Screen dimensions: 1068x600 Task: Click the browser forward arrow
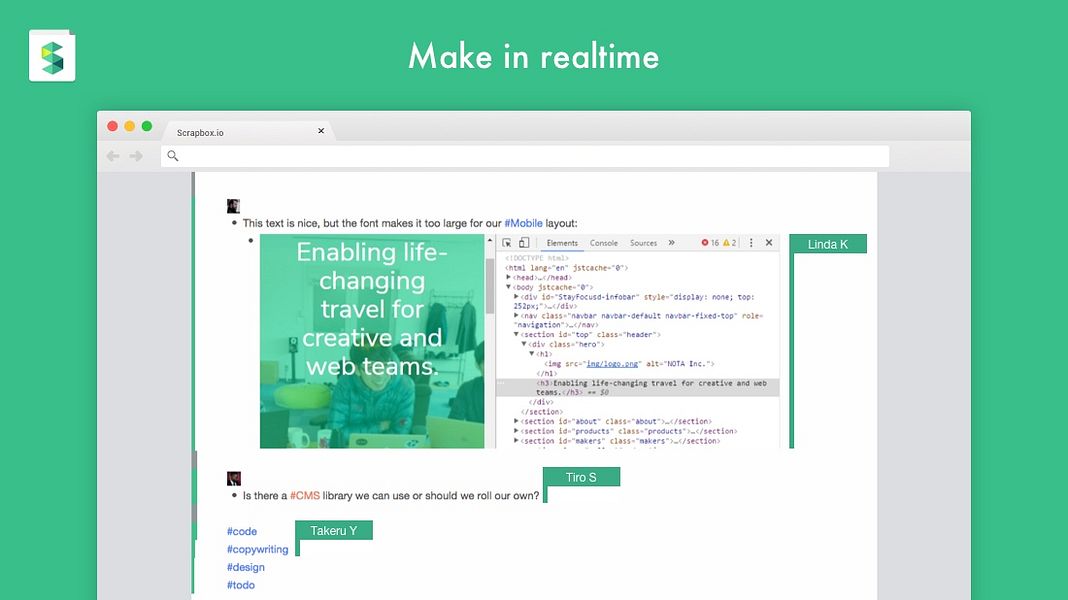136,156
